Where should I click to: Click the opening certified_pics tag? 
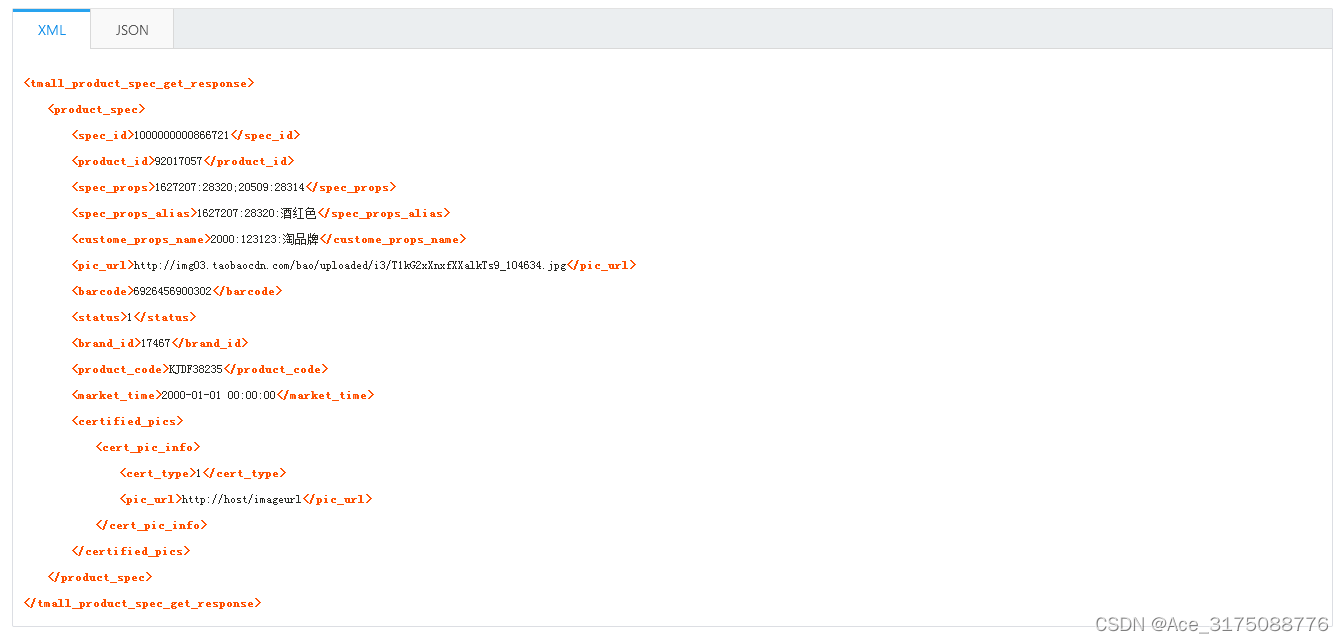[128, 421]
